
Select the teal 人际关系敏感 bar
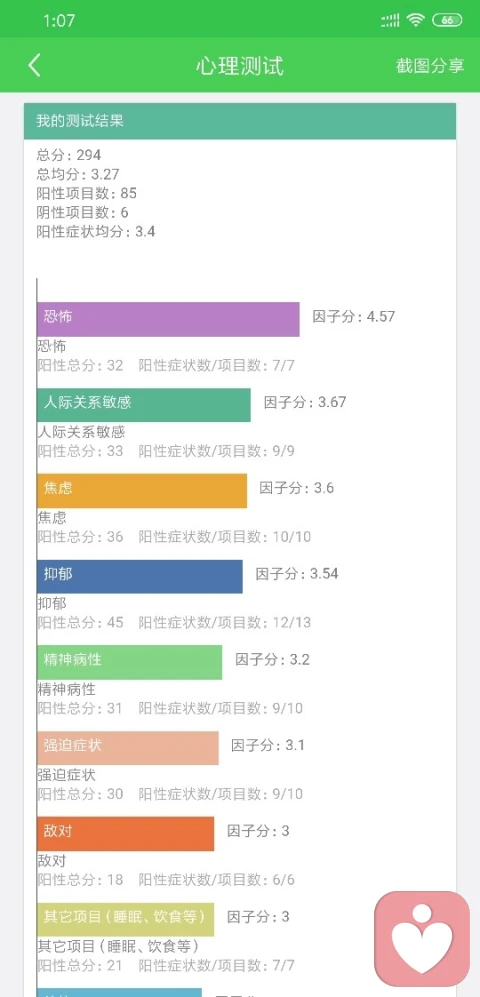pos(144,404)
